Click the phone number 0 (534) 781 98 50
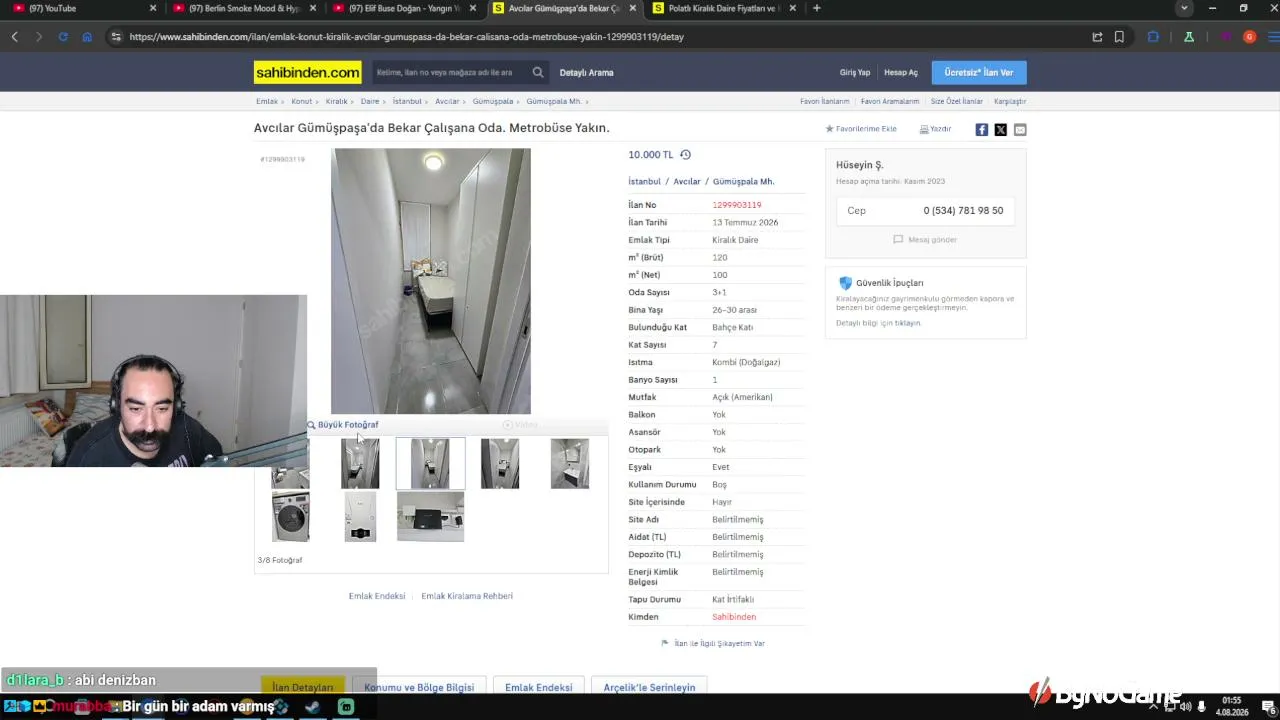The height and width of the screenshot is (720, 1280). click(963, 211)
